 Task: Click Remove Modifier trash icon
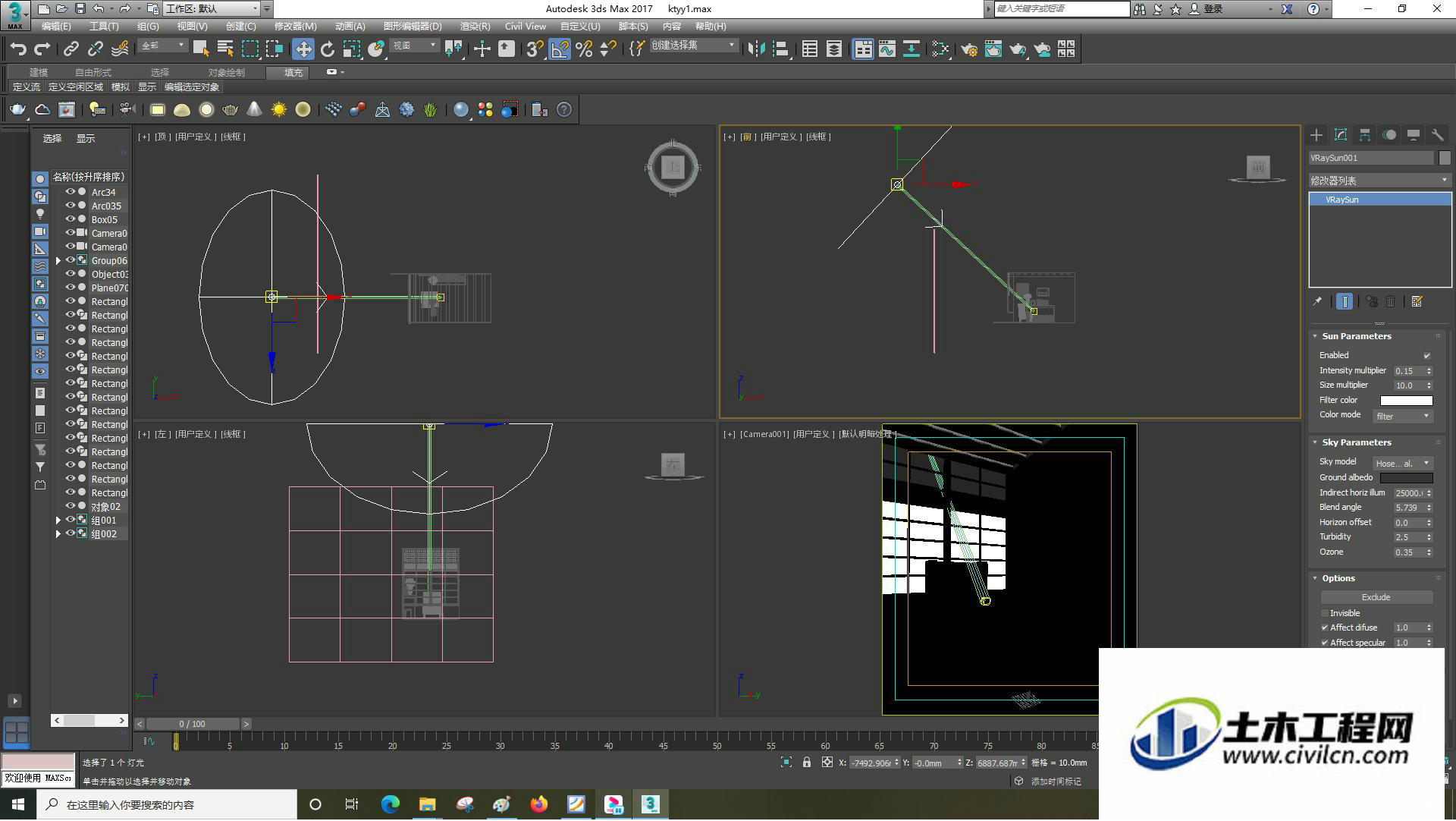pyautogui.click(x=1391, y=302)
